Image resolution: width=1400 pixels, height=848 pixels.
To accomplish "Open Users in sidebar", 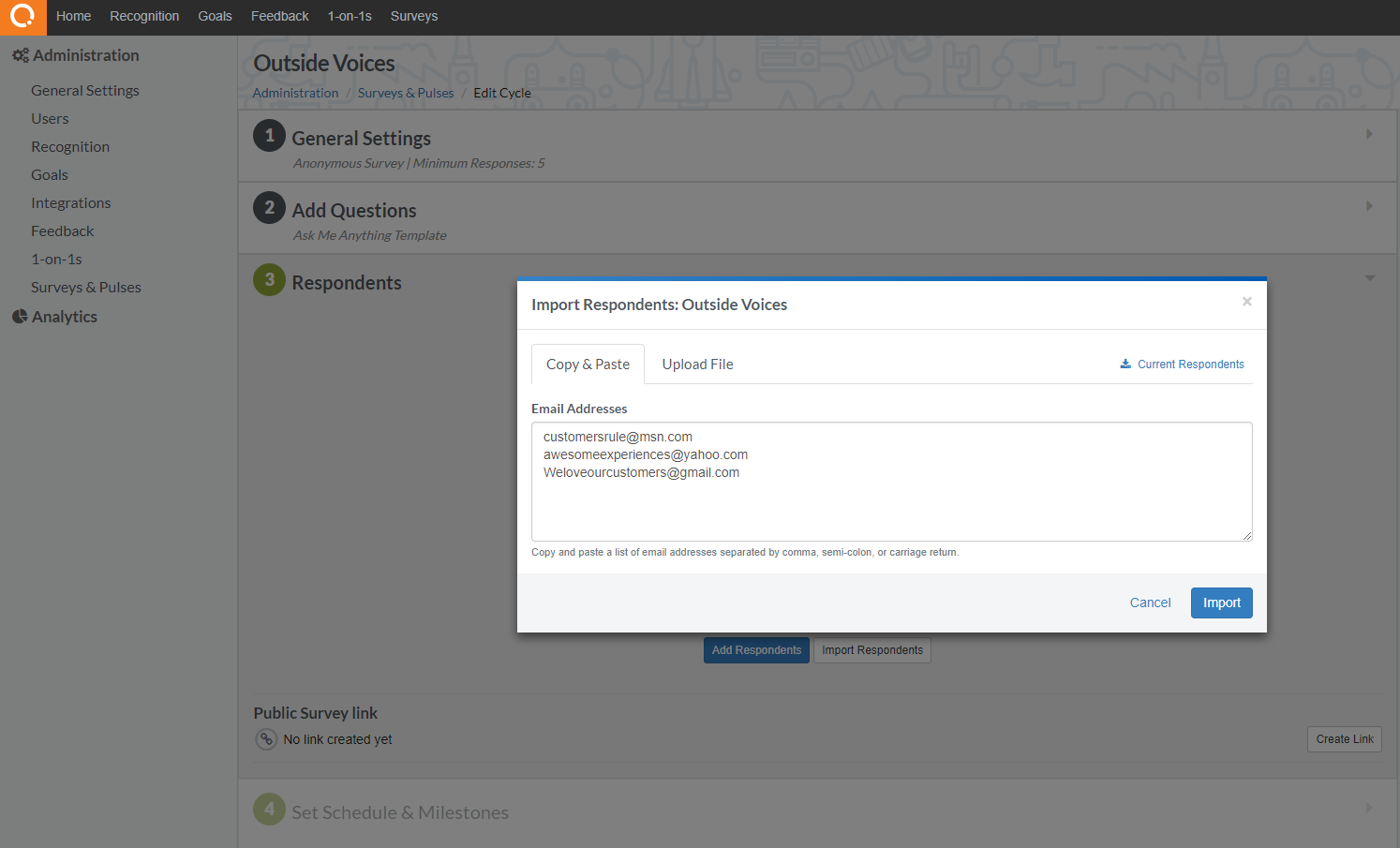I will 50,118.
